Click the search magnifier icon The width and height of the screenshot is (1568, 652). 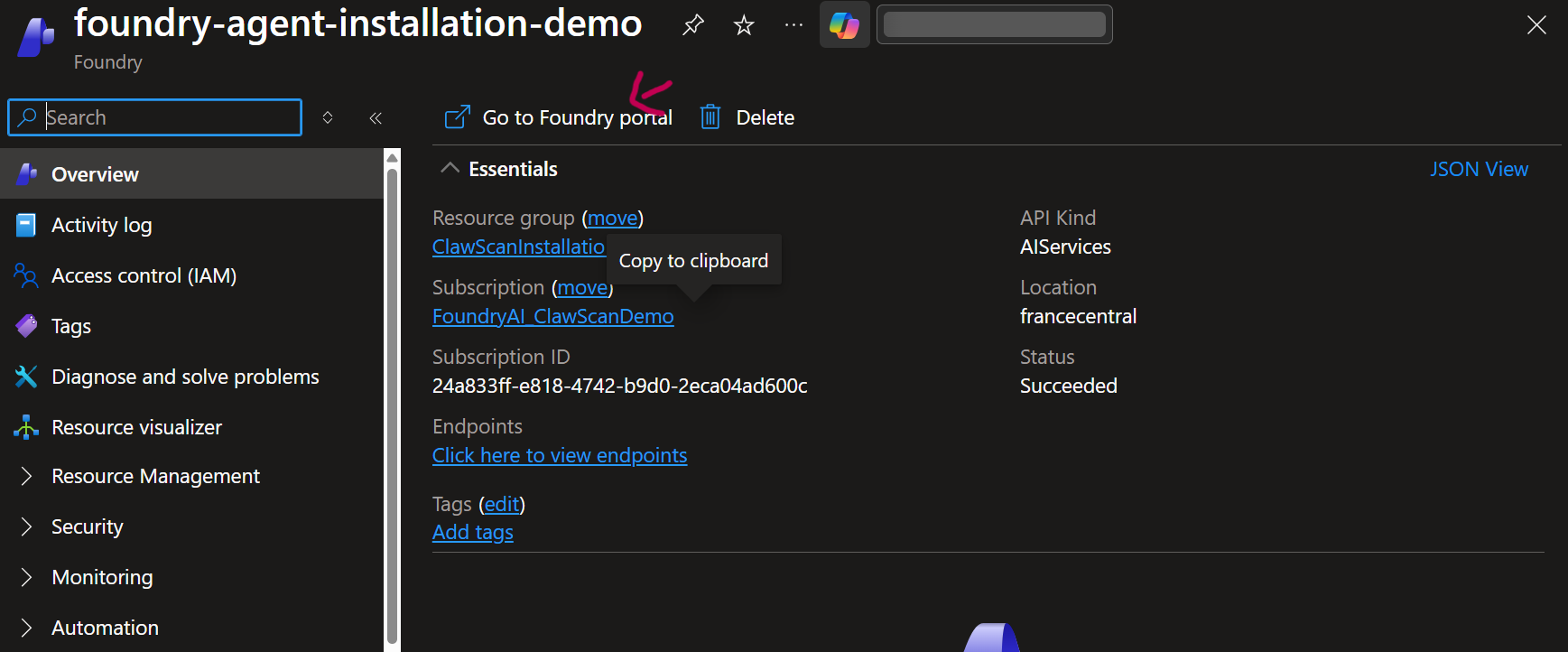tap(28, 117)
